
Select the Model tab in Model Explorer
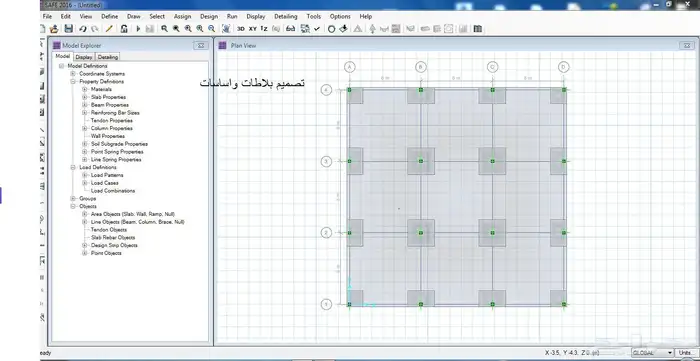coord(62,56)
